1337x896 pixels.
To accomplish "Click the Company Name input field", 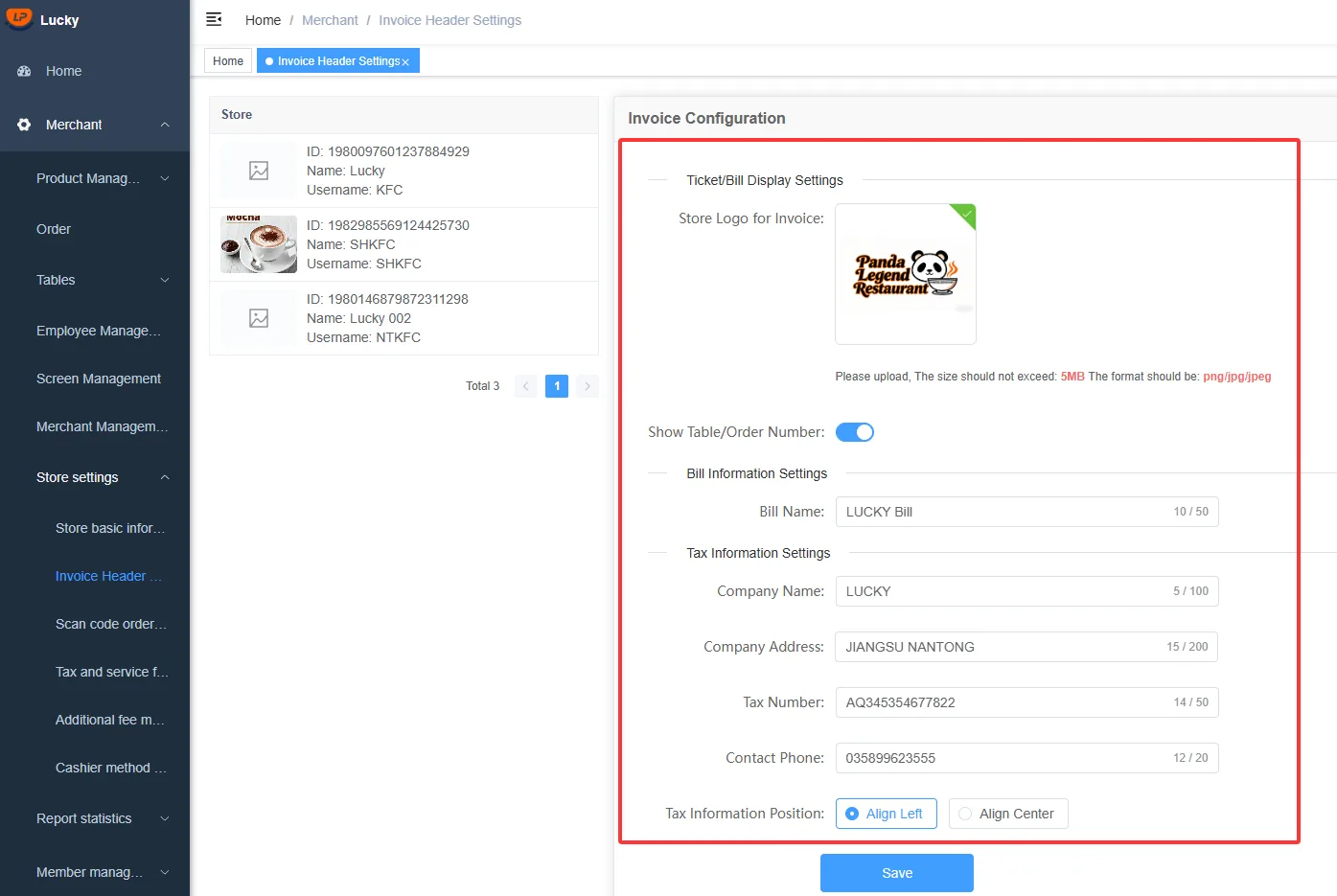I will [1026, 591].
